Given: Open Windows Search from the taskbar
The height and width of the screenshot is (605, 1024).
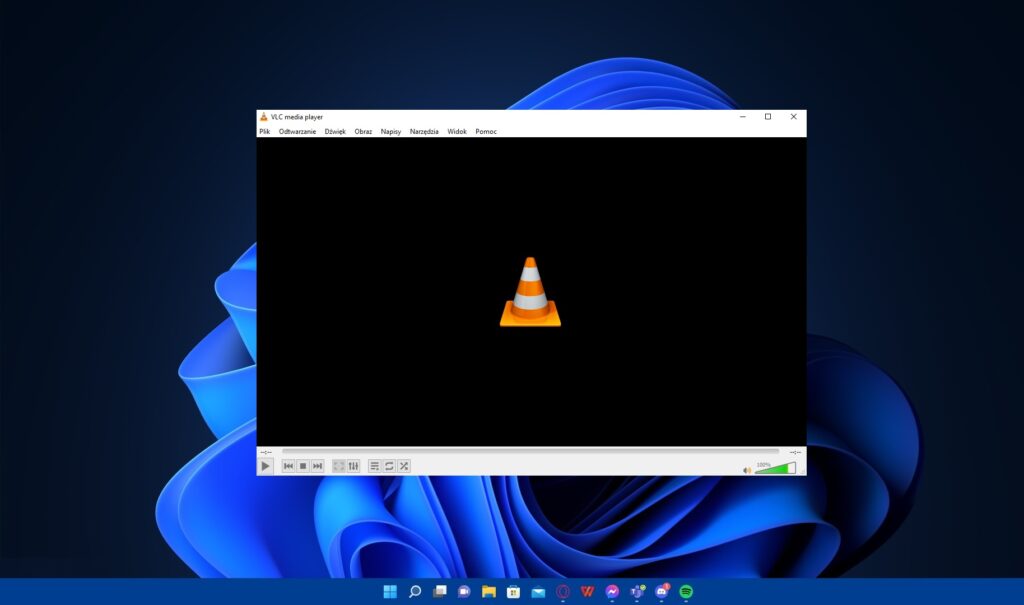Looking at the screenshot, I should point(415,592).
